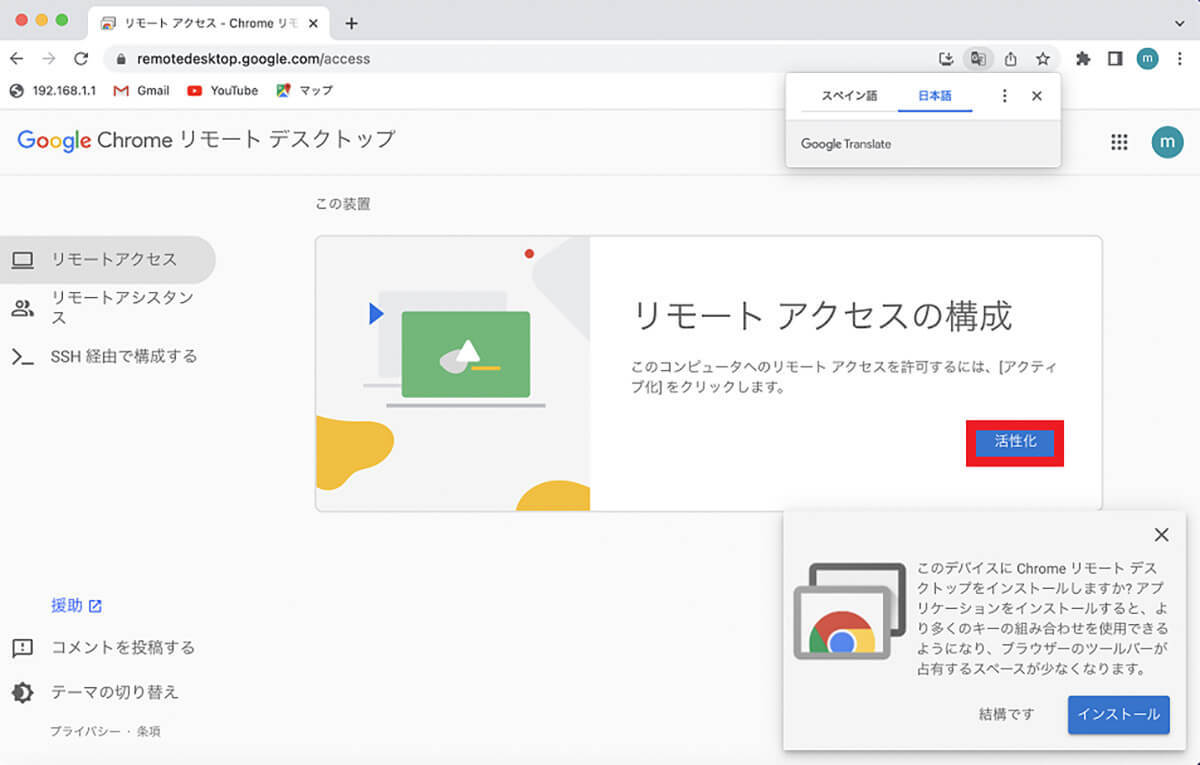Click the site lock icon in address bar
This screenshot has width=1200, height=765.
tap(122, 59)
